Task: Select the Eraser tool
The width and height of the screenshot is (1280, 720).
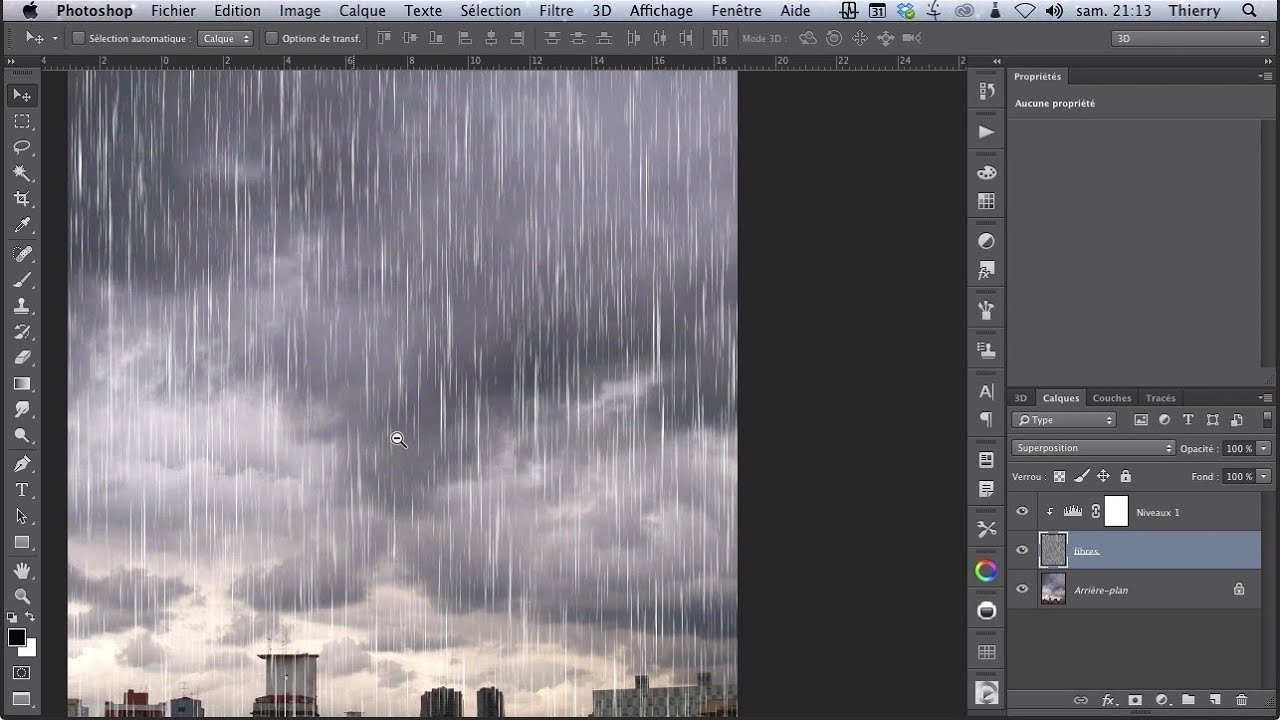Action: (22, 358)
